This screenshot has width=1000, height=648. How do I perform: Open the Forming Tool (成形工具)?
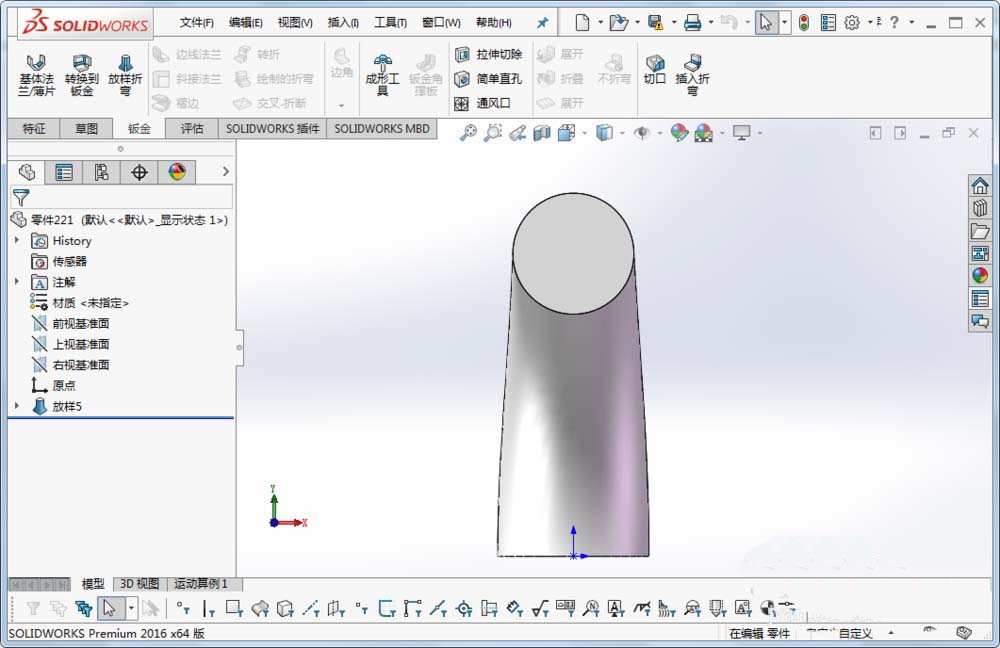[x=382, y=75]
